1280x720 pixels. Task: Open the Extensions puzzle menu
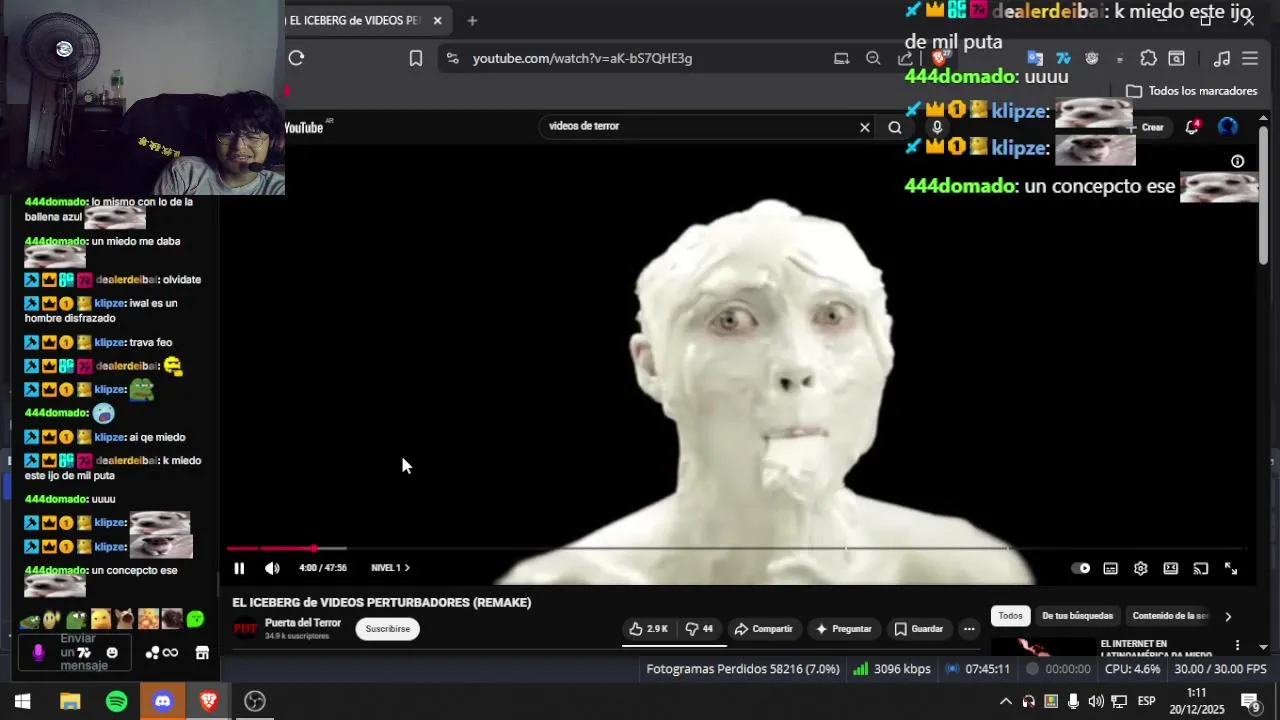pyautogui.click(x=1148, y=58)
